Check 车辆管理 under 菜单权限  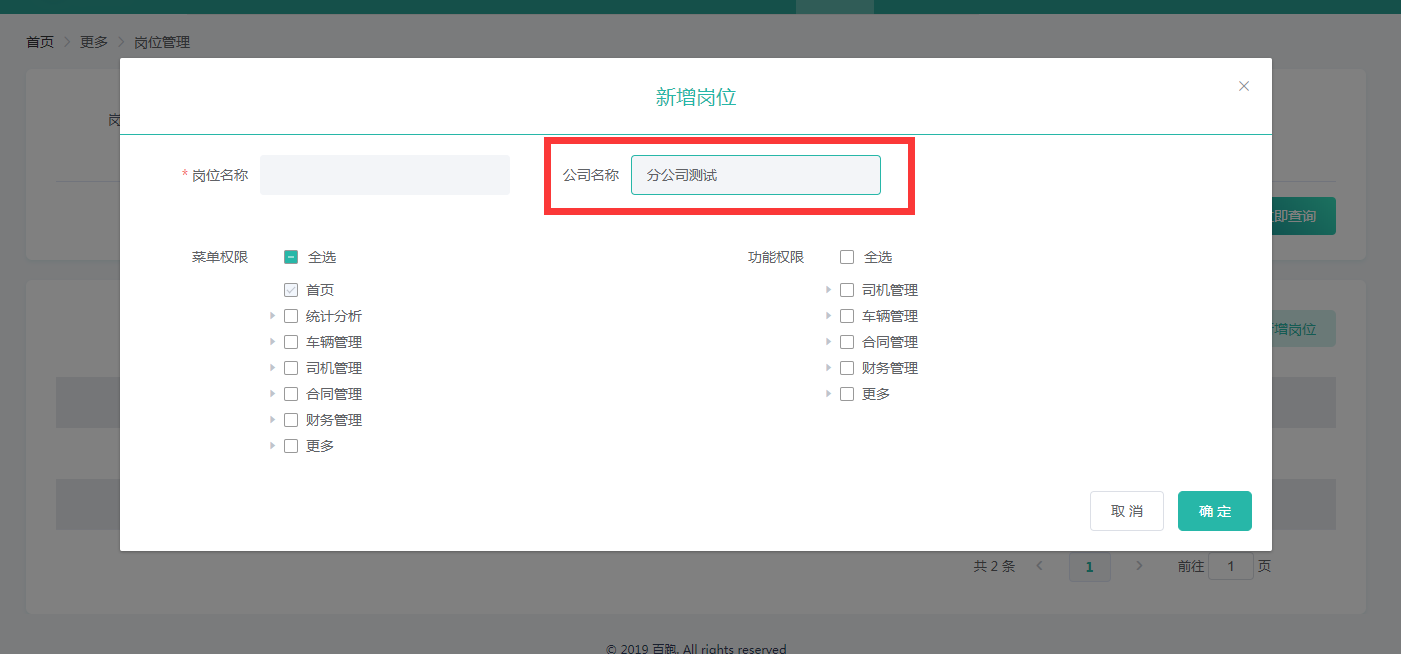[x=291, y=342]
